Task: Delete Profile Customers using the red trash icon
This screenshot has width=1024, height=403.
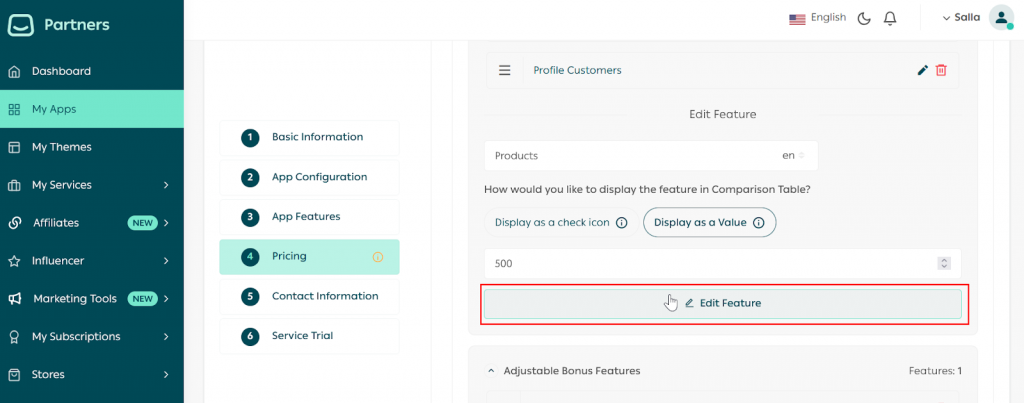Action: click(x=941, y=70)
